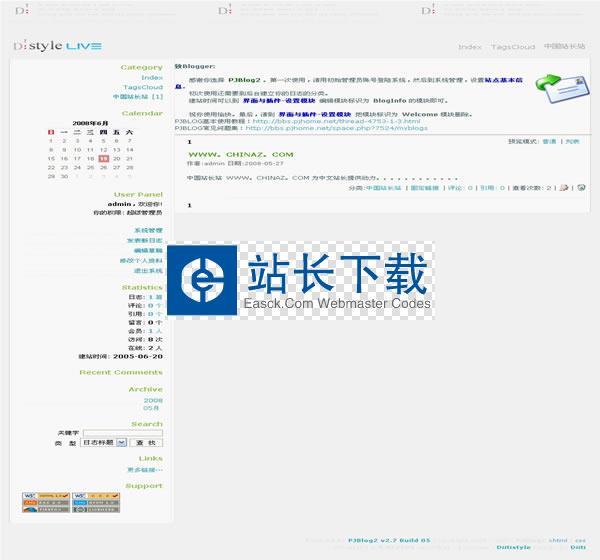Viewport: 600px width, 560px height.
Task: Open the 05月 archive link
Action: tap(153, 408)
